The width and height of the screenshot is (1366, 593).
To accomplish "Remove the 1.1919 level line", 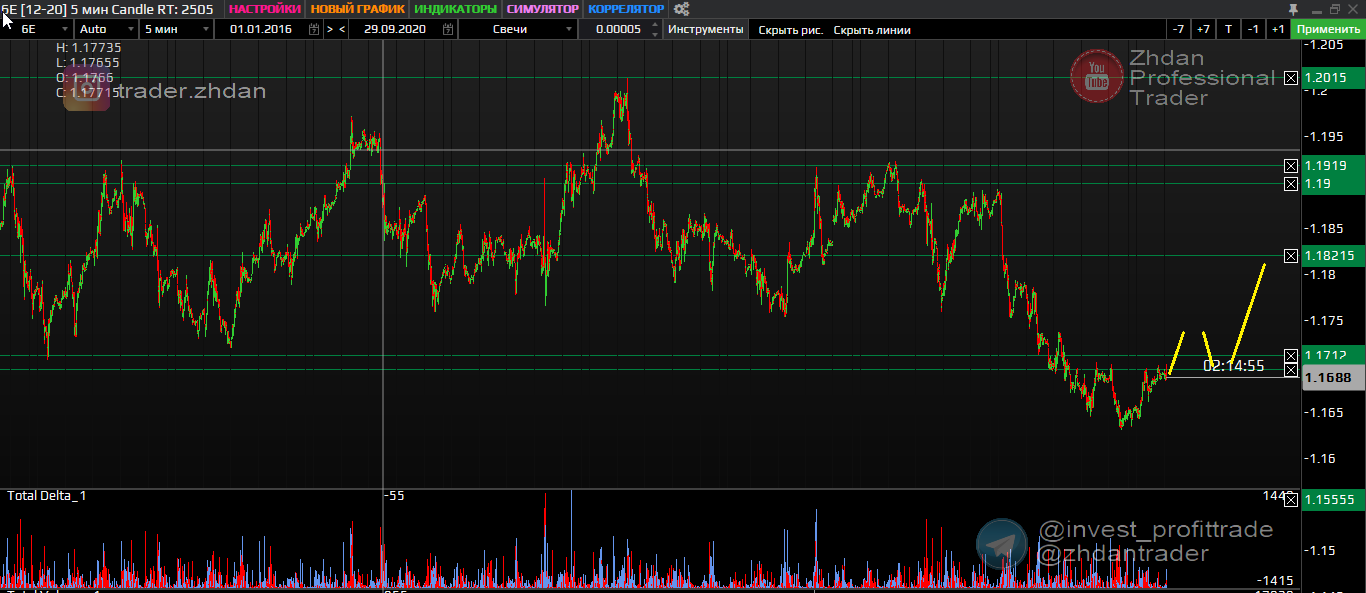I will tap(1291, 166).
